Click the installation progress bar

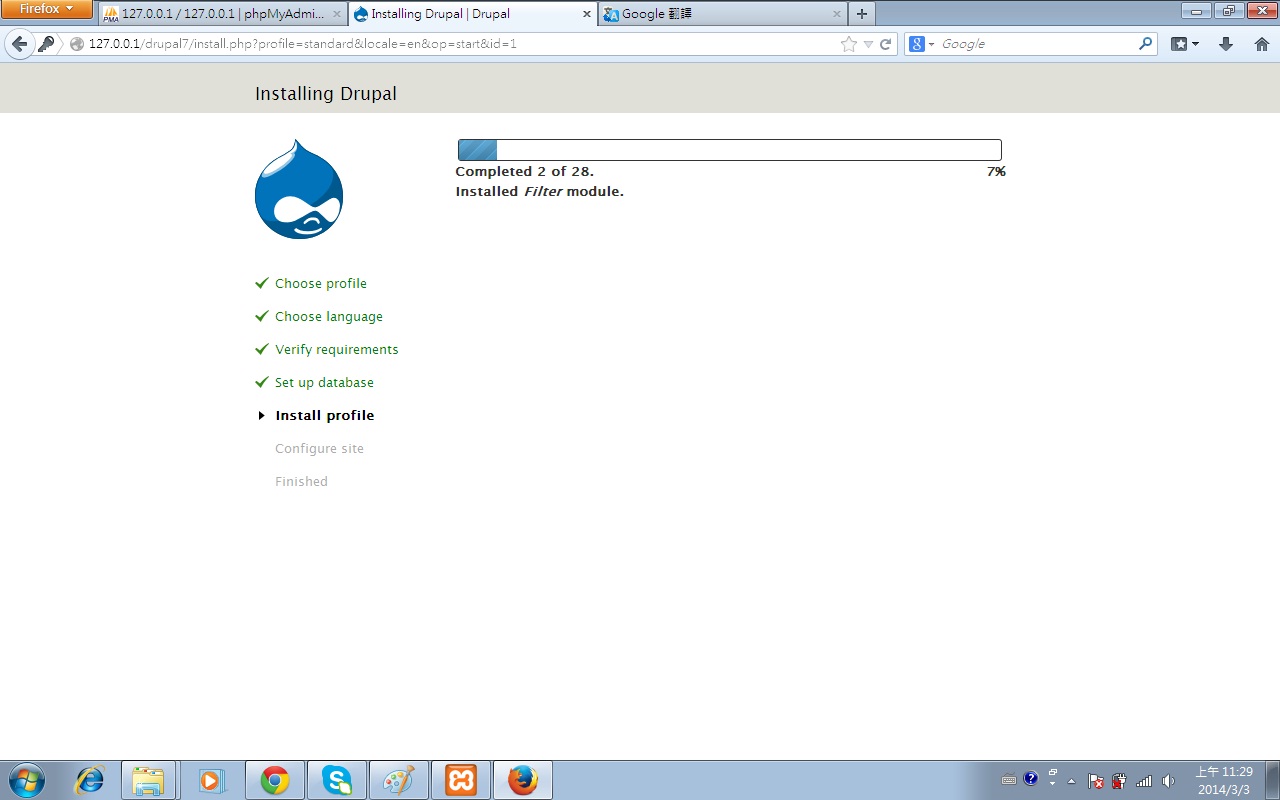click(x=729, y=150)
